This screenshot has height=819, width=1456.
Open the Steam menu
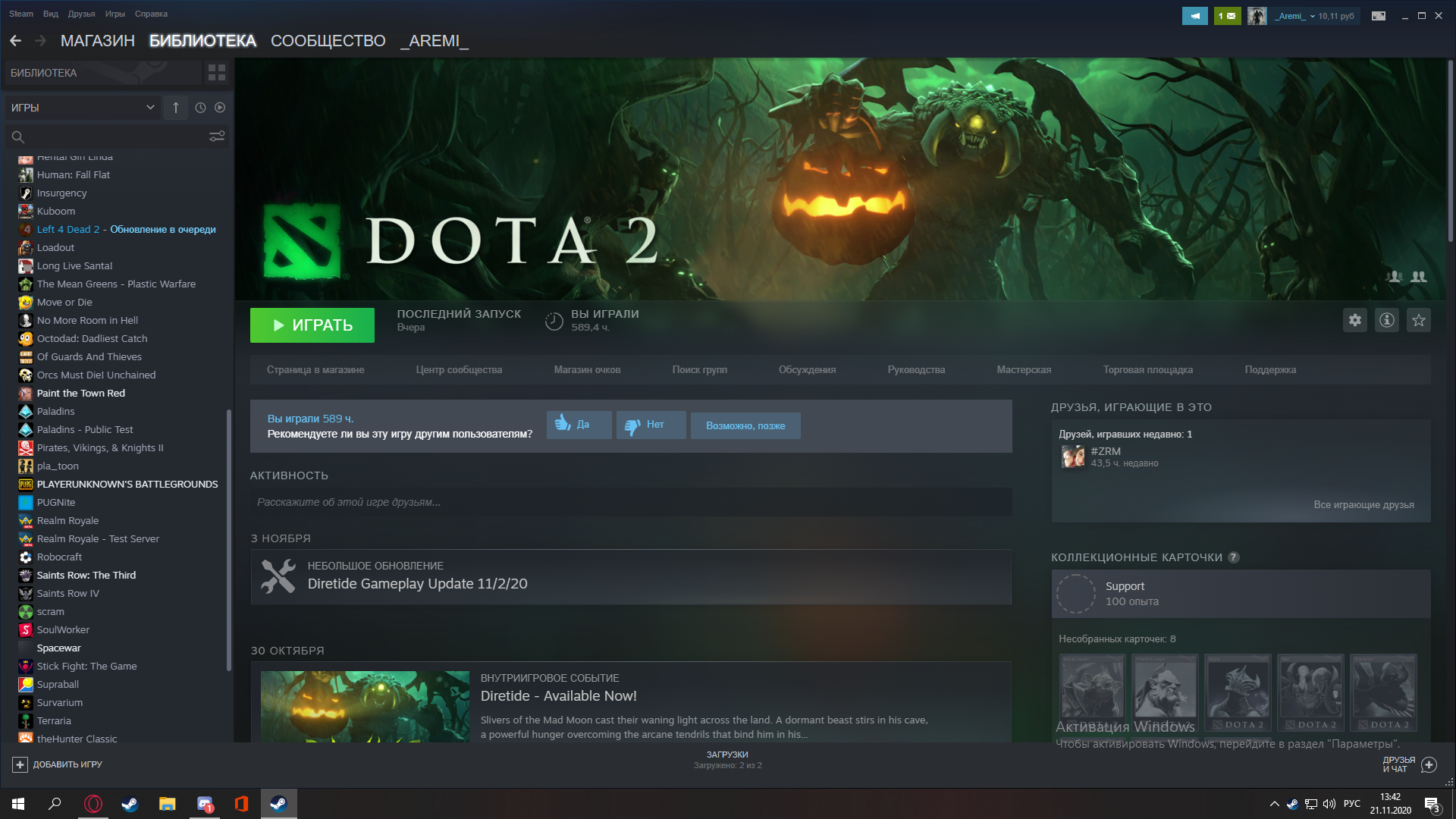(21, 14)
